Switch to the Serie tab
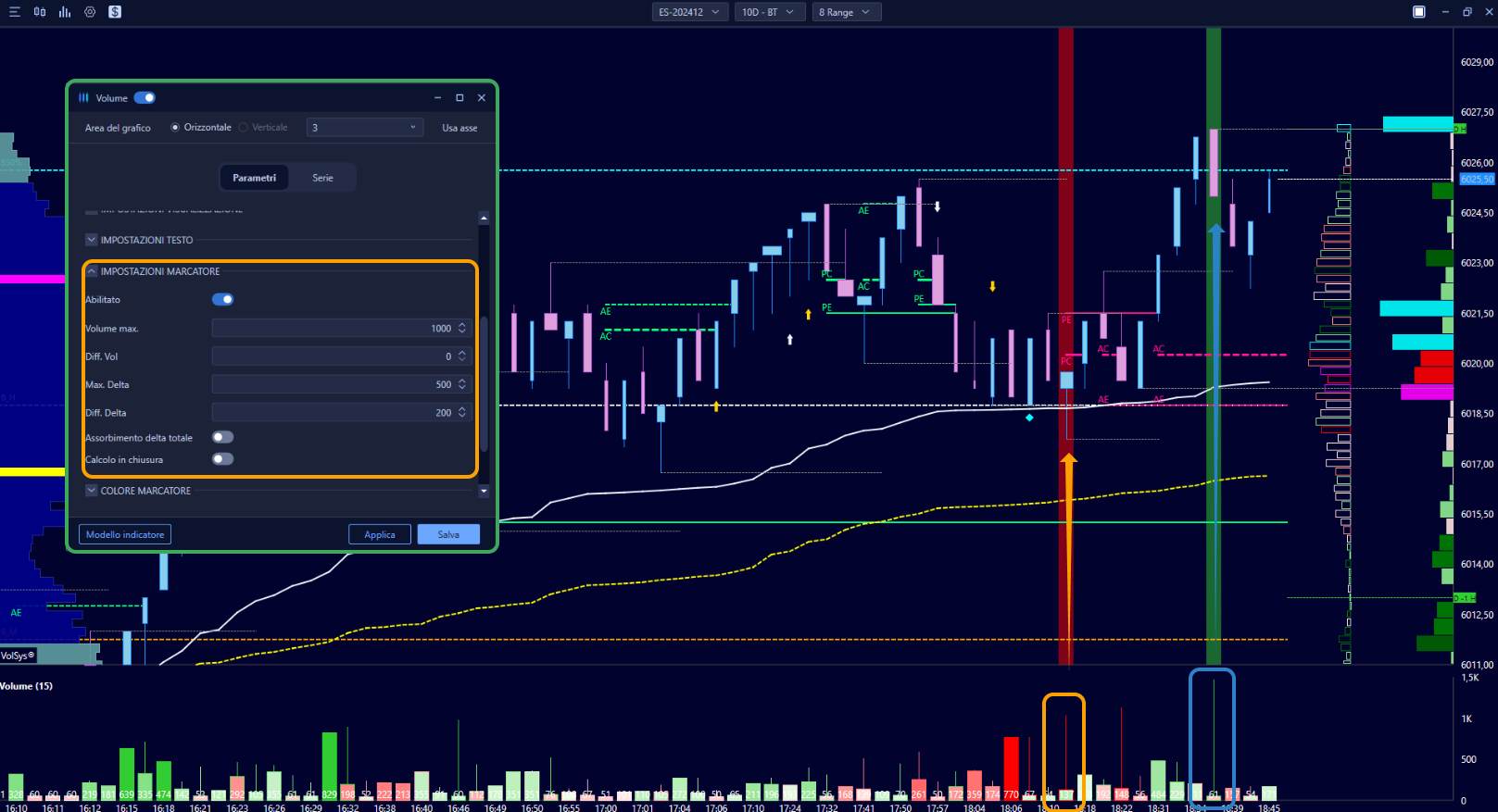1498x812 pixels. (322, 178)
